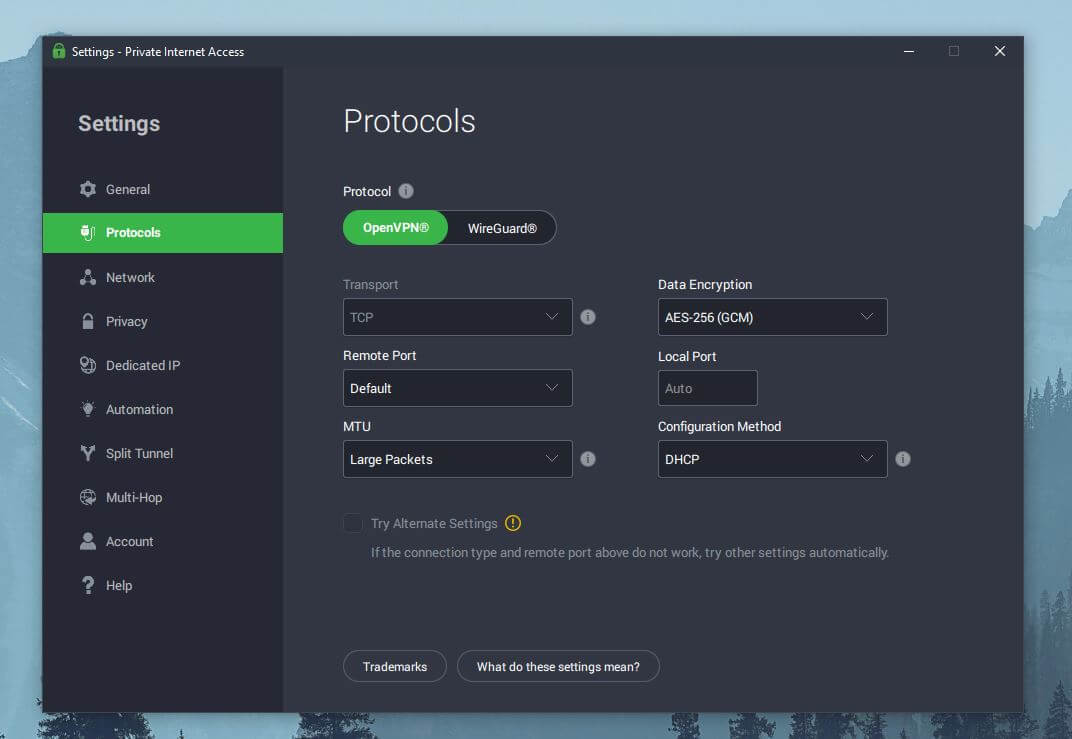Click the green PIA lock icon in title bar
This screenshot has height=739, width=1072.
59,51
